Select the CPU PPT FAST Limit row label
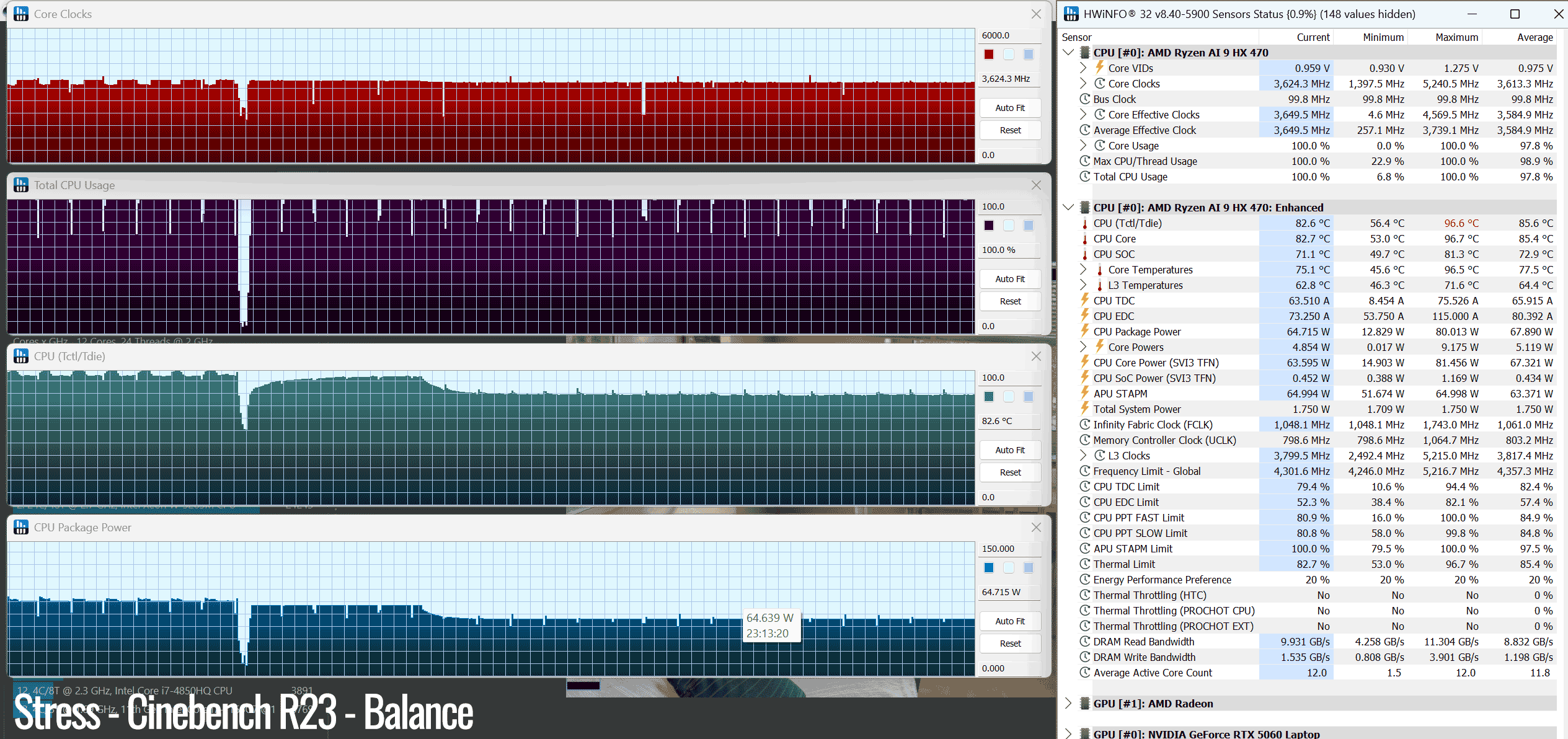Viewport: 1568px width, 739px height. point(1138,518)
